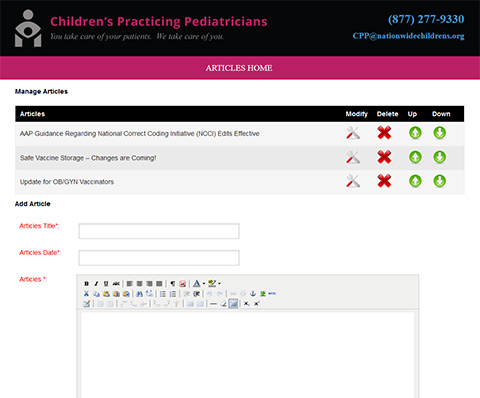Insert an anchor with the anchor icon

click(x=253, y=294)
